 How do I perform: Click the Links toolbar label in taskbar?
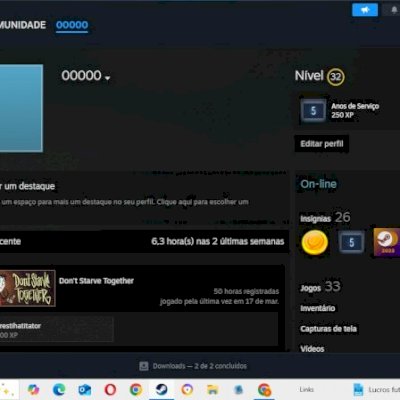point(306,389)
